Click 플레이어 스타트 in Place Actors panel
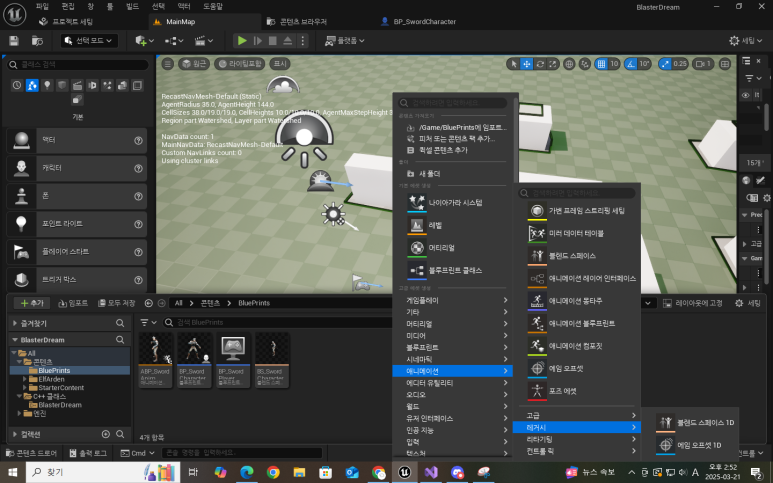Screen dimensions: 773x483 pyautogui.click(x=77, y=252)
